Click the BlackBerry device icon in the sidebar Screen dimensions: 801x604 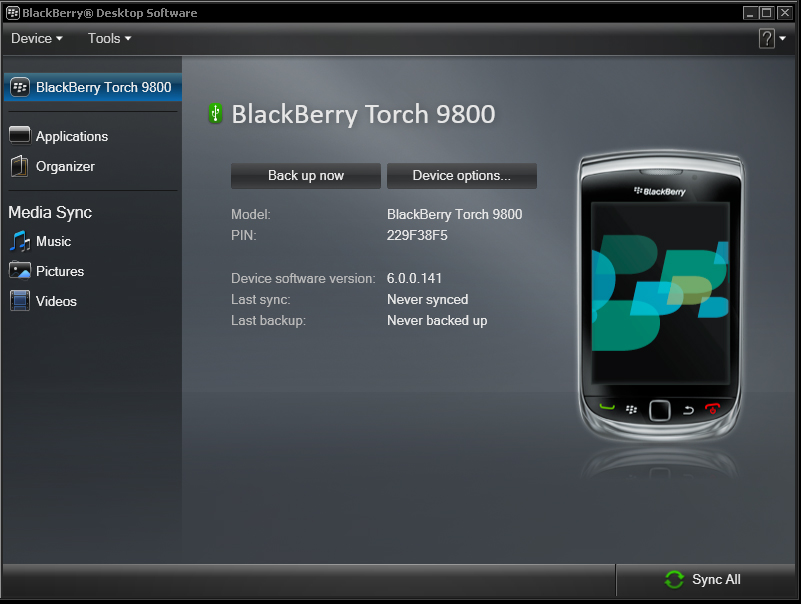[20, 87]
